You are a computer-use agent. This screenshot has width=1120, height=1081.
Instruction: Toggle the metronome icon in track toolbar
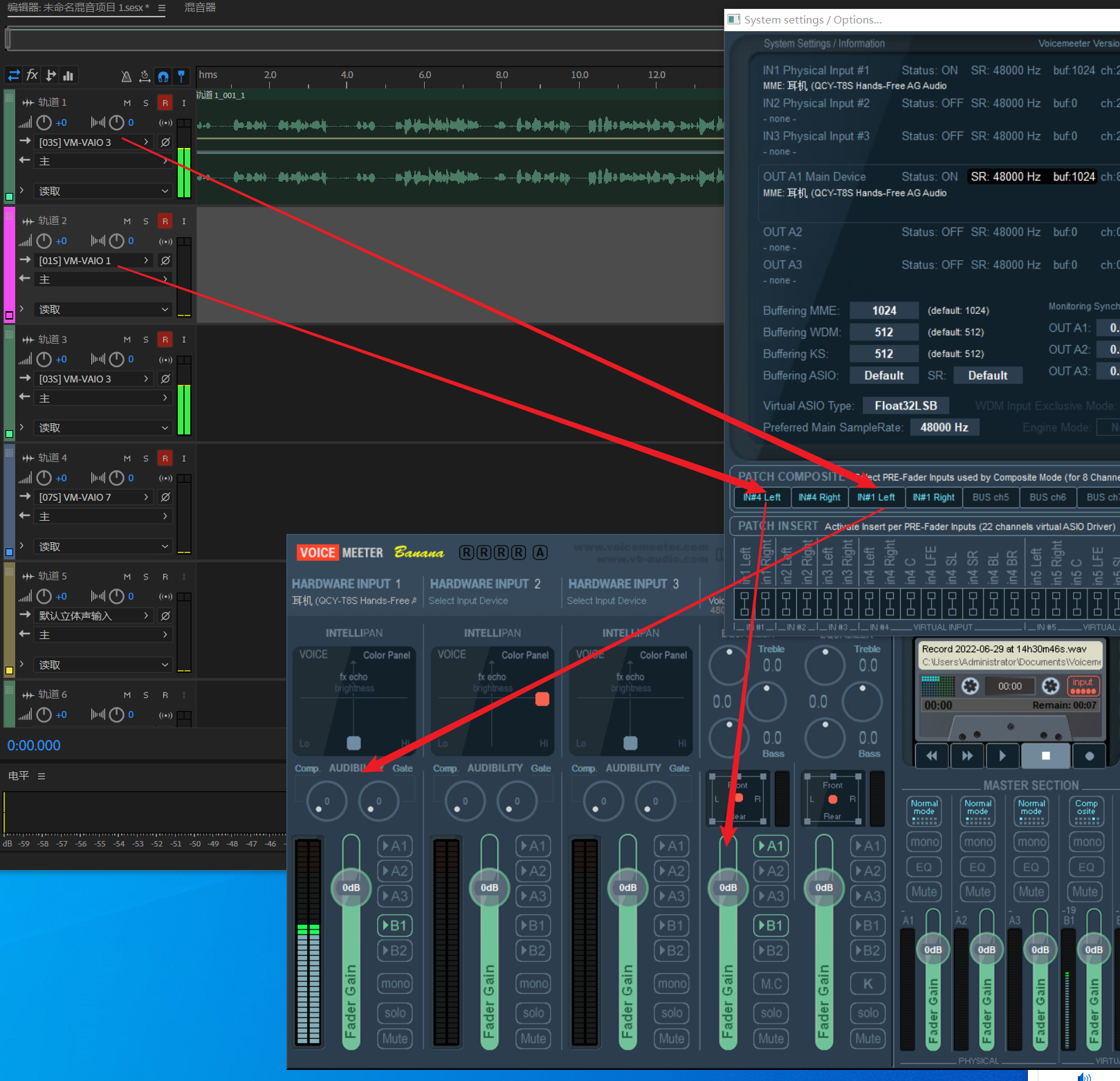126,76
